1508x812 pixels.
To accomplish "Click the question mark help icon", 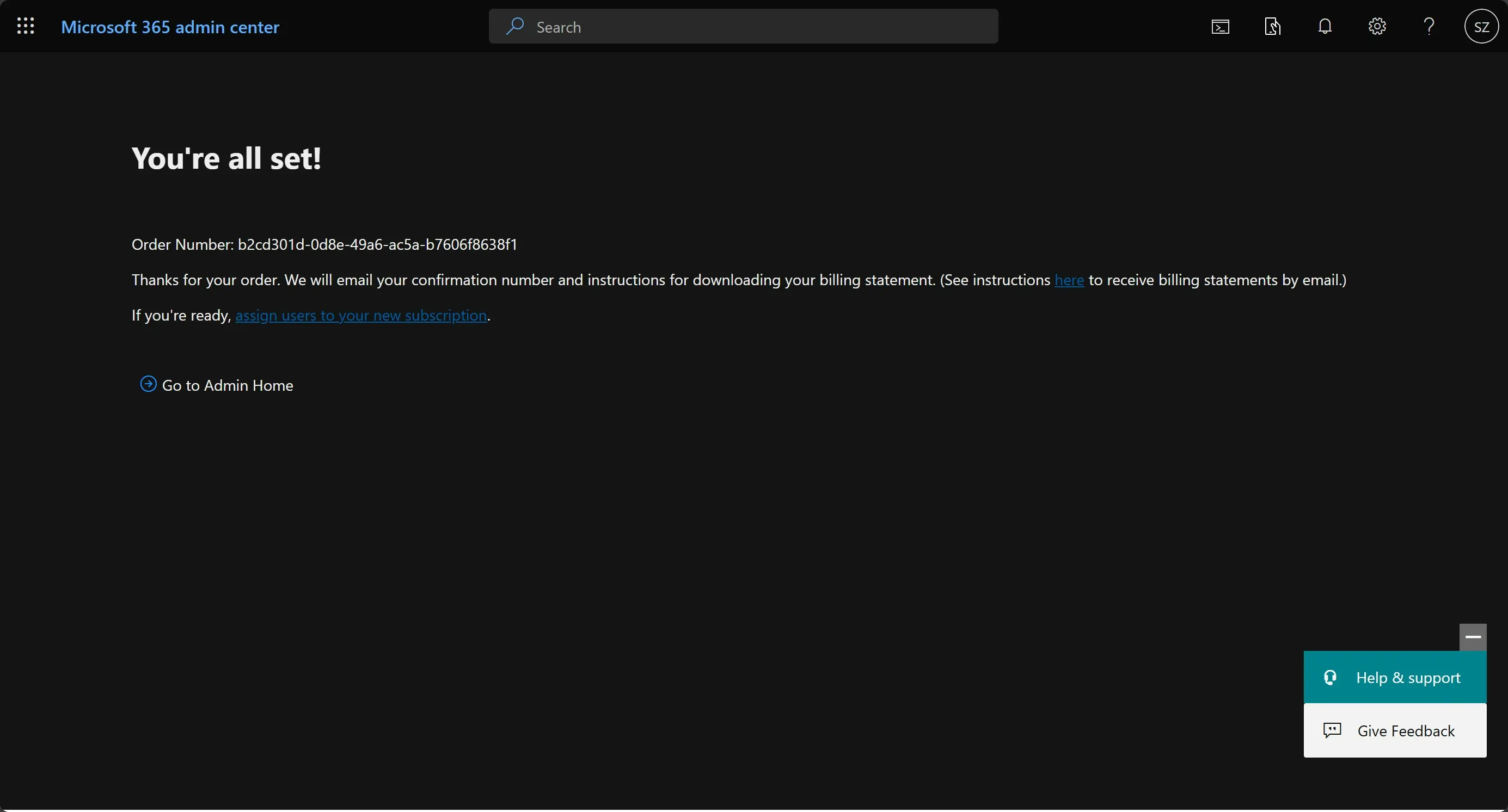I will (1429, 27).
